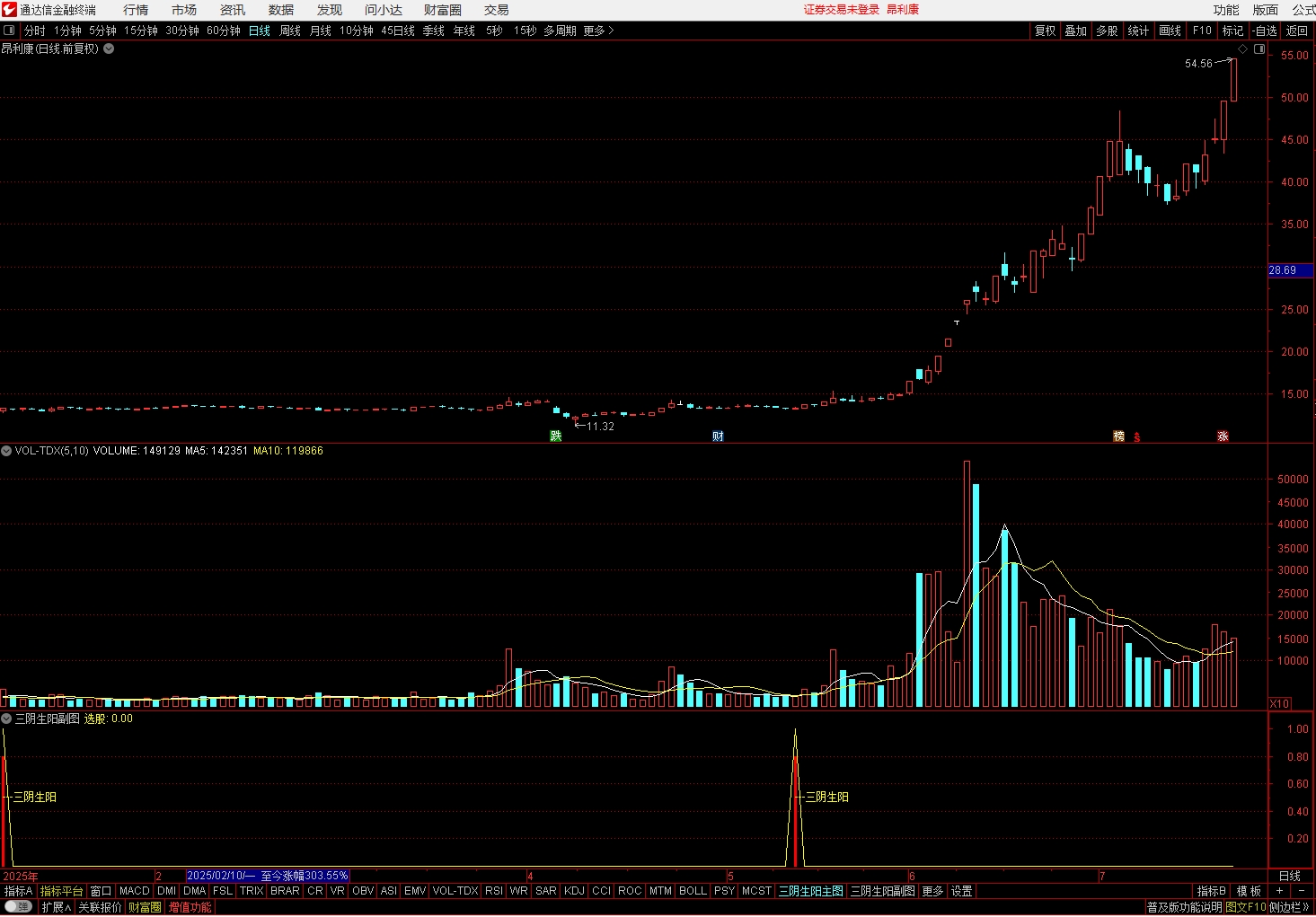Expand the VOL-TDX indicator dropdown arrow
The image size is (1316, 917).
pyautogui.click(x=6, y=451)
